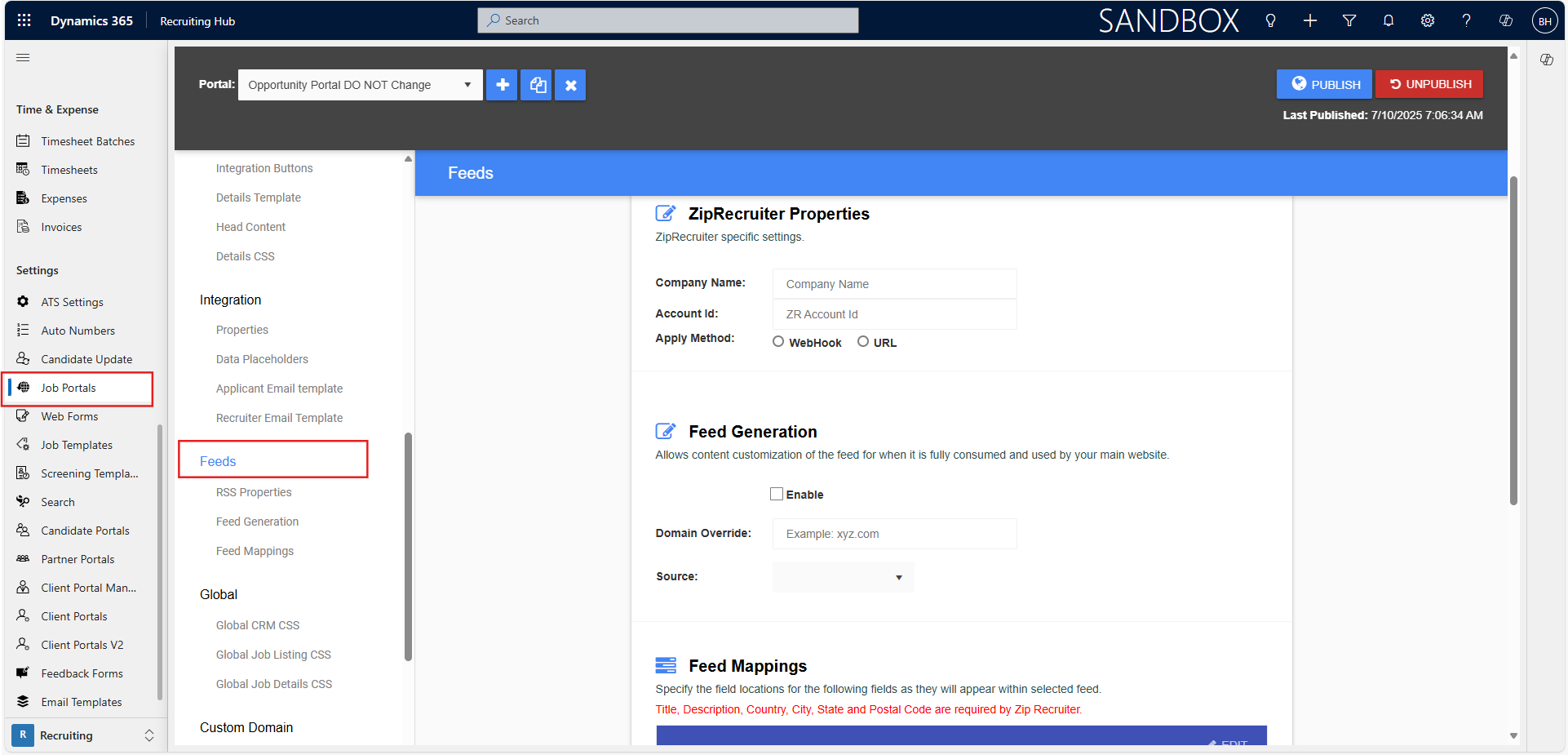Image resolution: width=1568 pixels, height=755 pixels.
Task: Click the Domain Override input field
Action: click(x=894, y=534)
